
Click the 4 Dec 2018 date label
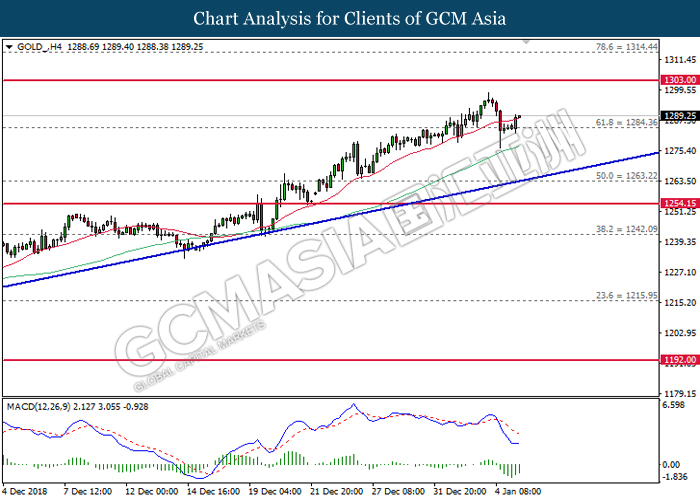25,492
